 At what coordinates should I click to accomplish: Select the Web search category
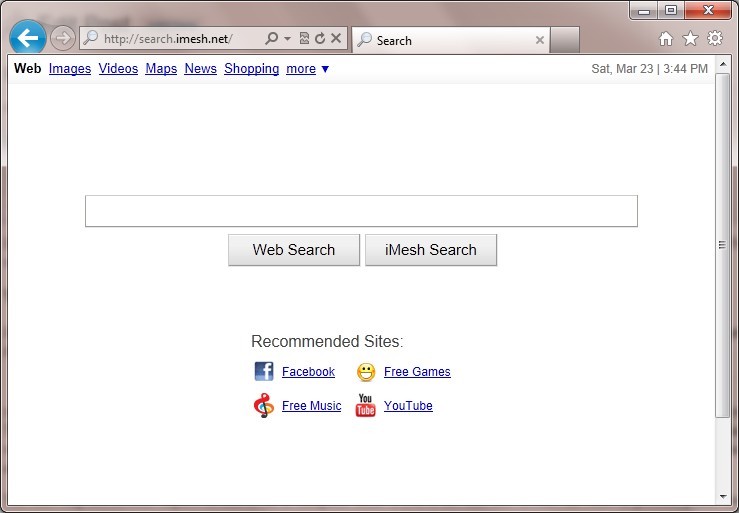(27, 68)
